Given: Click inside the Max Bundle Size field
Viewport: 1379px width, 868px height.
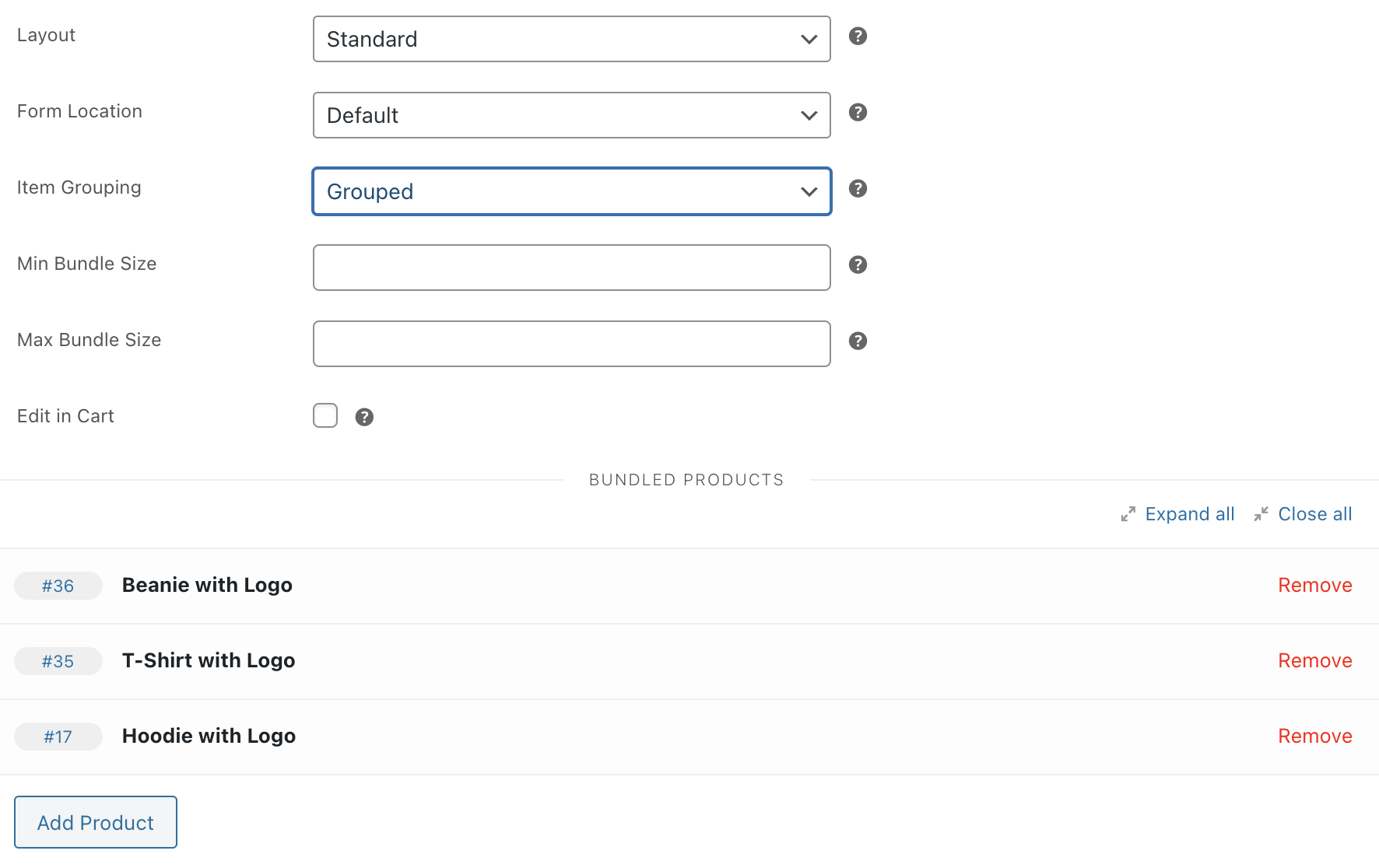Looking at the screenshot, I should point(571,344).
